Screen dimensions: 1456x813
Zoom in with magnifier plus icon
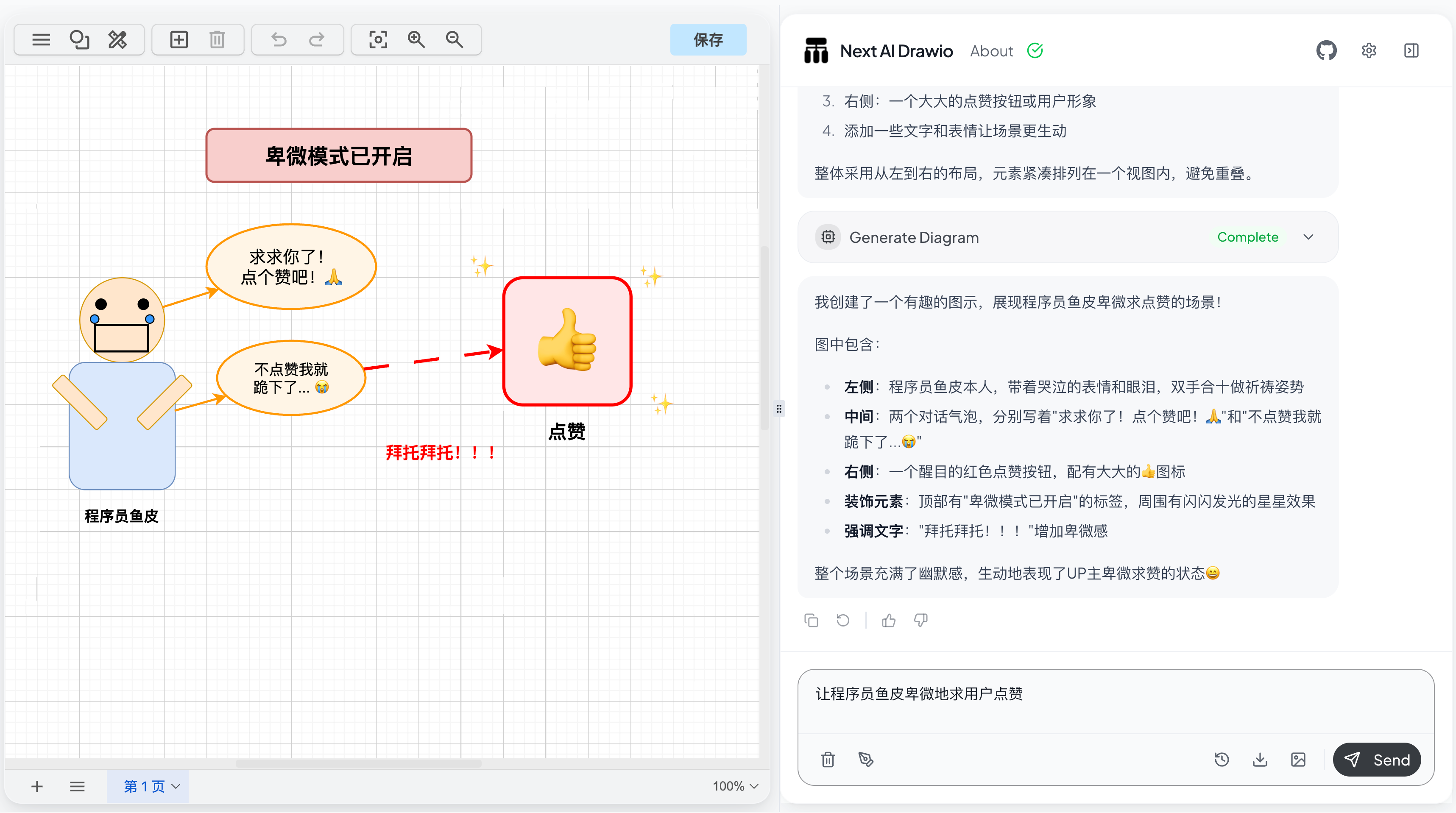pos(416,39)
